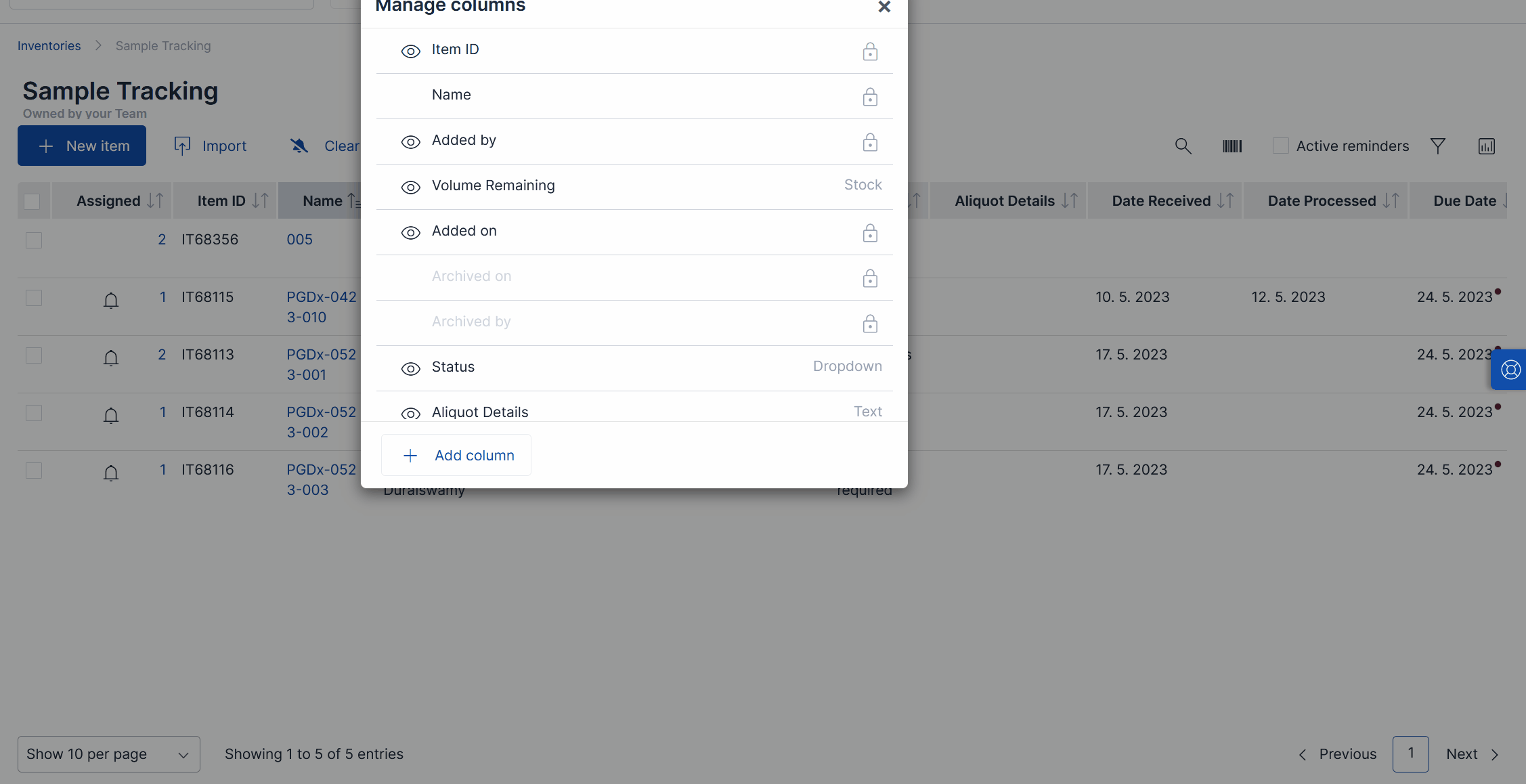Toggle visibility of Volume Remaining column
This screenshot has width=1526, height=784.
410,188
